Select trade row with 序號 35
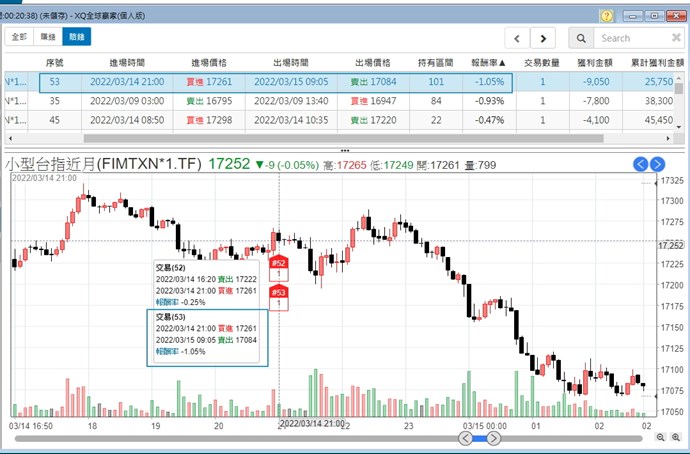 pyautogui.click(x=340, y=101)
